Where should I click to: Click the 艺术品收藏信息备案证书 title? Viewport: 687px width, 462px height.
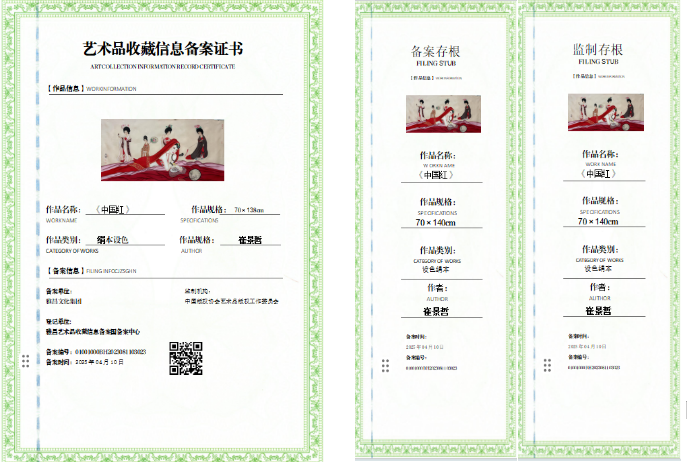(162, 48)
